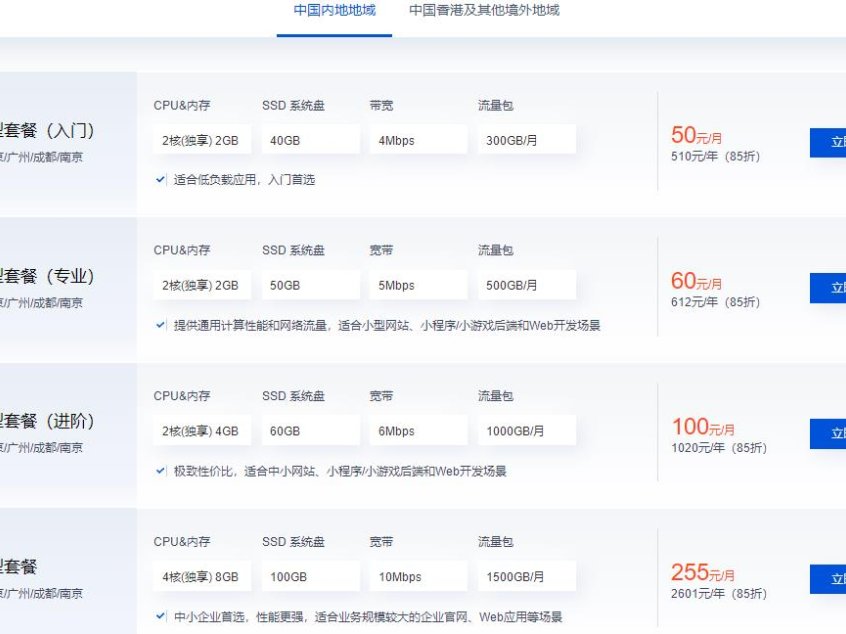Screen dimensions: 846x634
Task: Select the 2核(独享) 2GB box in the 入门 plan
Action: (202, 140)
